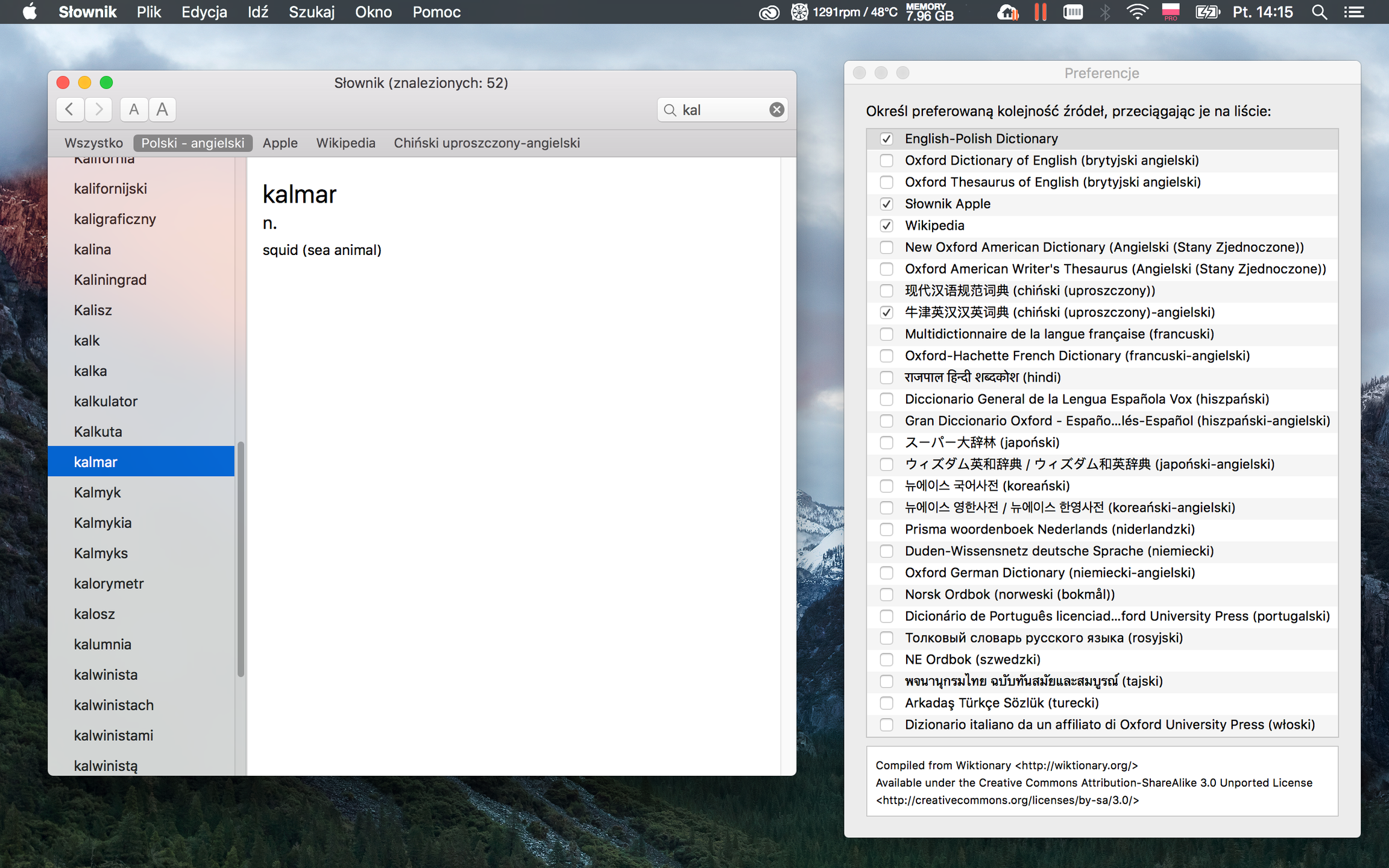The height and width of the screenshot is (868, 1389).
Task: Uncheck English-Polish Dictionary source
Action: [x=886, y=139]
